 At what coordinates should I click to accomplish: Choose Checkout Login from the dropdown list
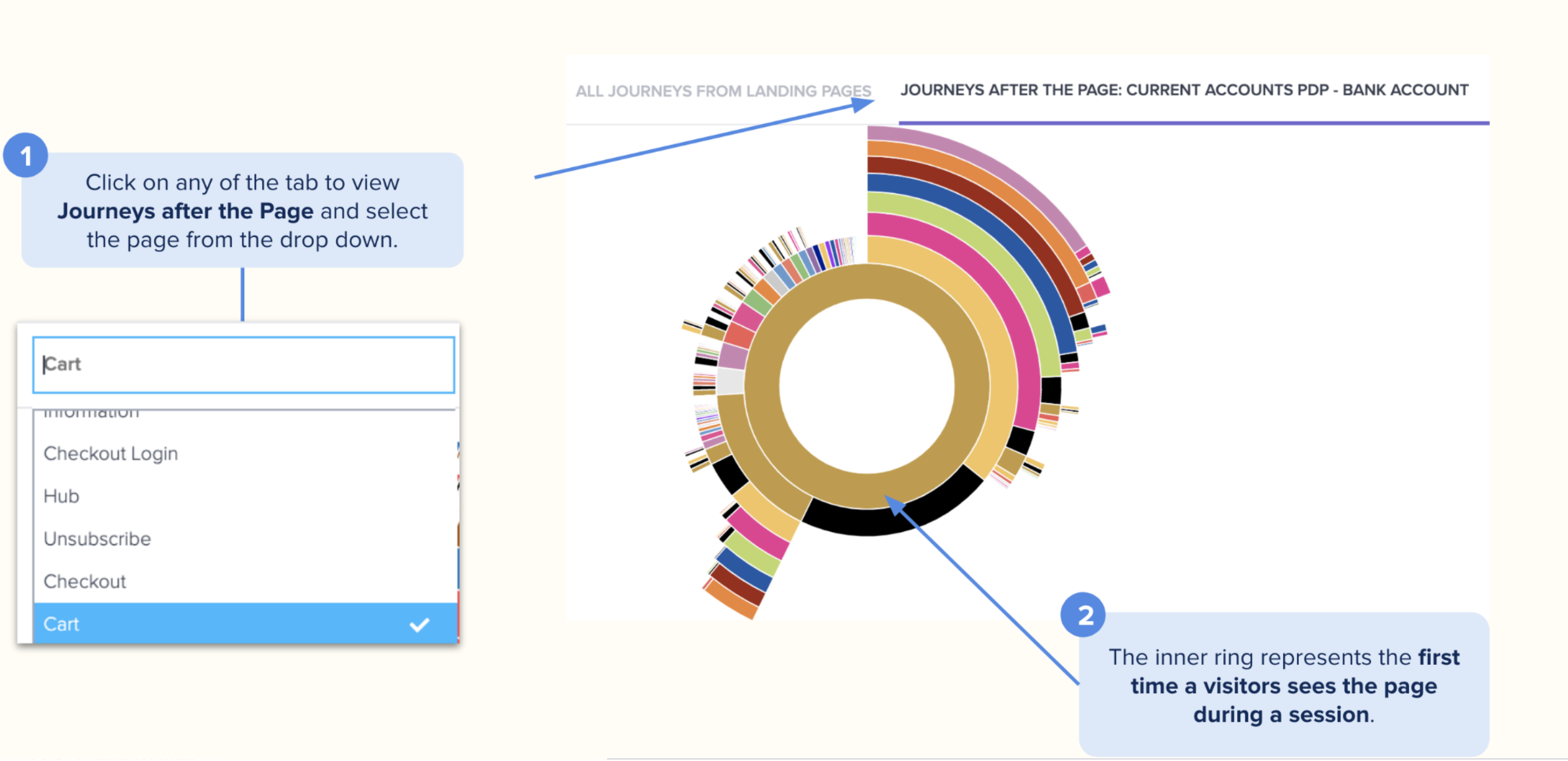click(111, 454)
